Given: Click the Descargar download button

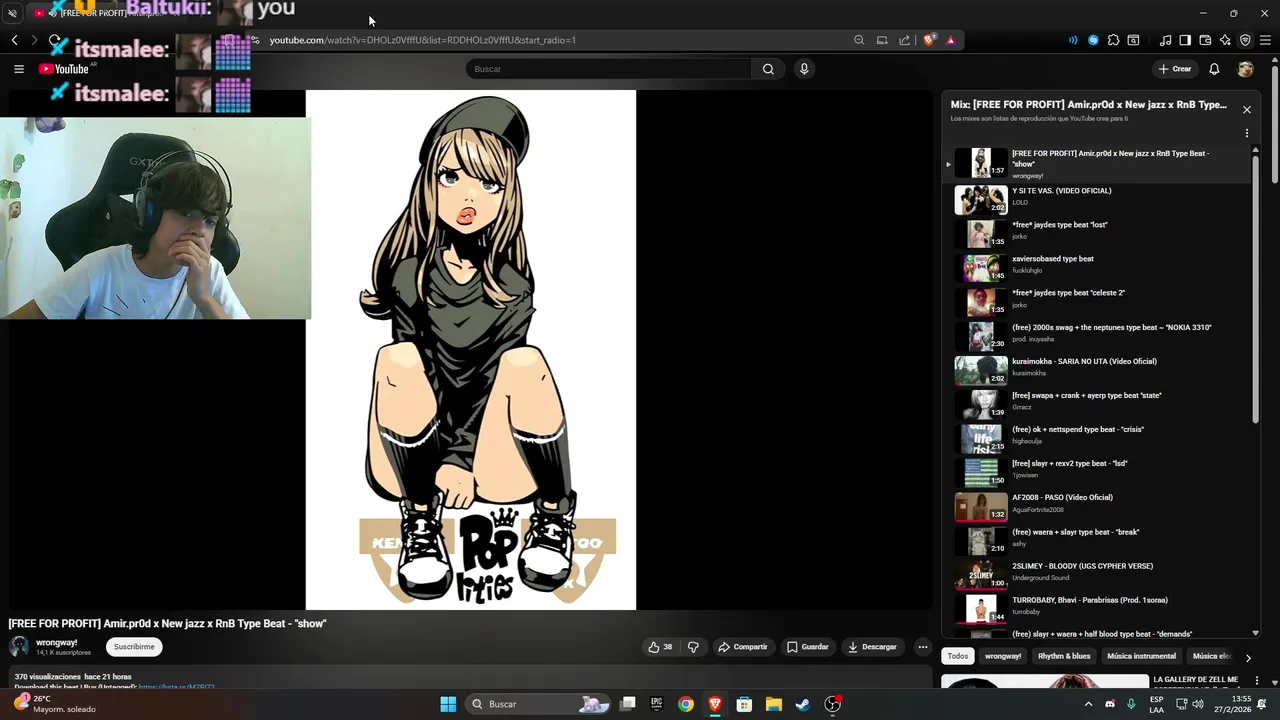Looking at the screenshot, I should pyautogui.click(x=872, y=647).
